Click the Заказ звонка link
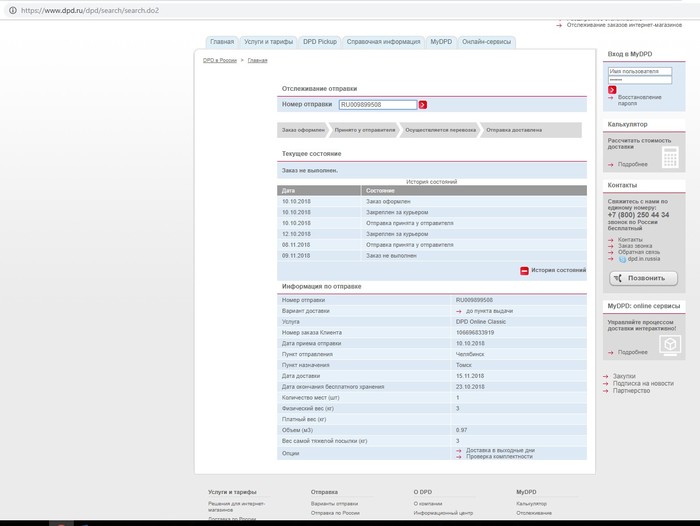The height and width of the screenshot is (526, 700). 635,246
